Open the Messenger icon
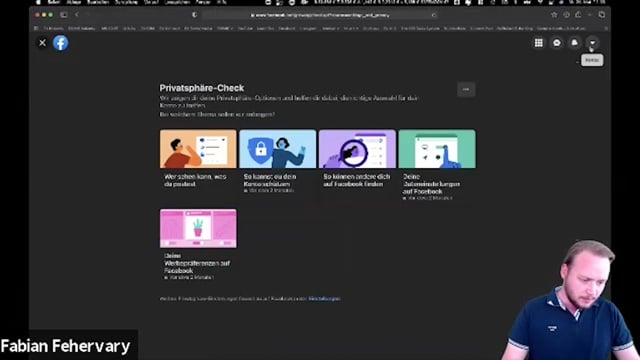 tap(557, 43)
